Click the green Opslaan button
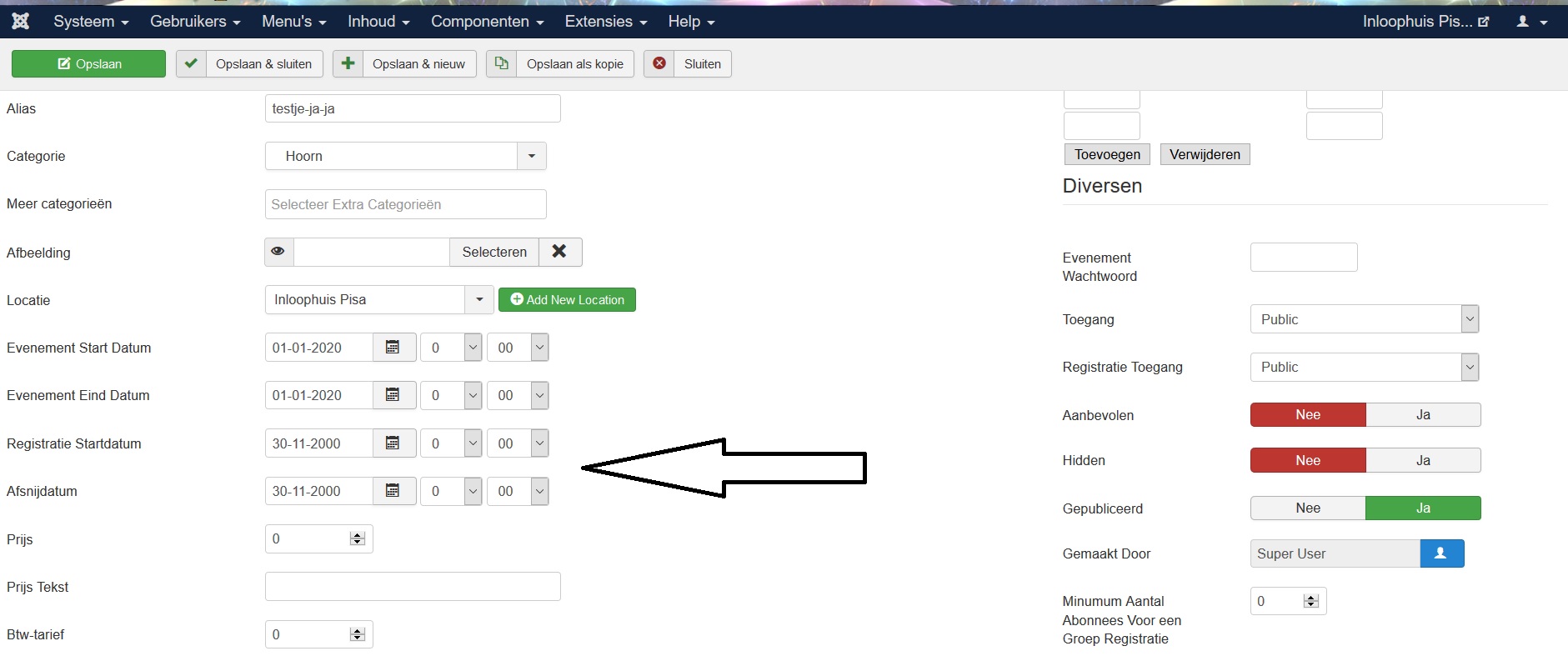 pos(89,64)
